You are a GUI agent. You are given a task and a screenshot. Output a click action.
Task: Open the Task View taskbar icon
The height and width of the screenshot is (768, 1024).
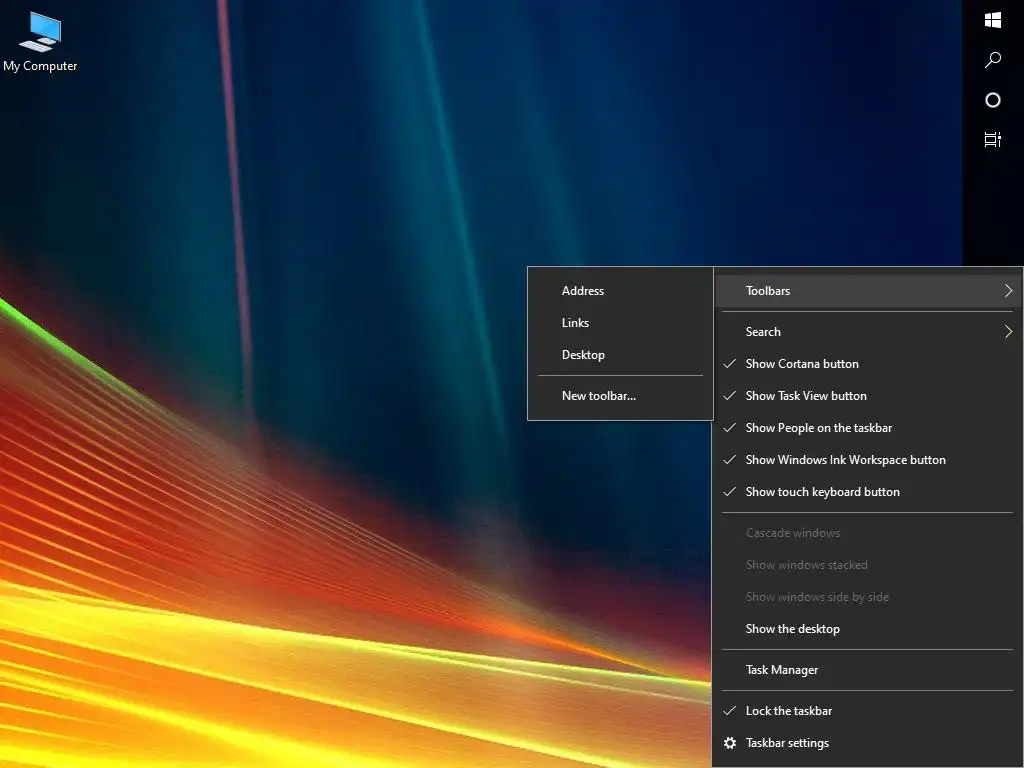[x=993, y=139]
